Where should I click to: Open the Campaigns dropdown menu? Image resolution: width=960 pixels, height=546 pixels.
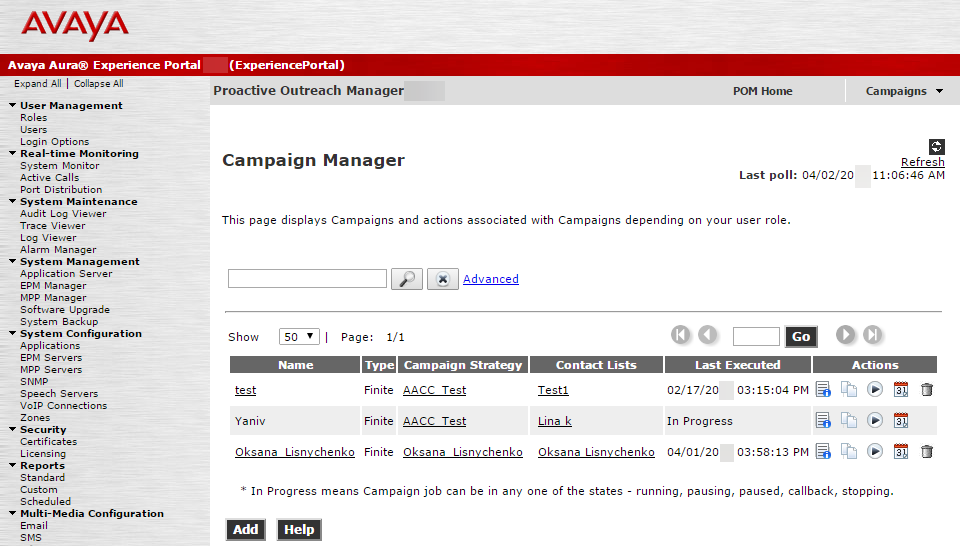[904, 91]
